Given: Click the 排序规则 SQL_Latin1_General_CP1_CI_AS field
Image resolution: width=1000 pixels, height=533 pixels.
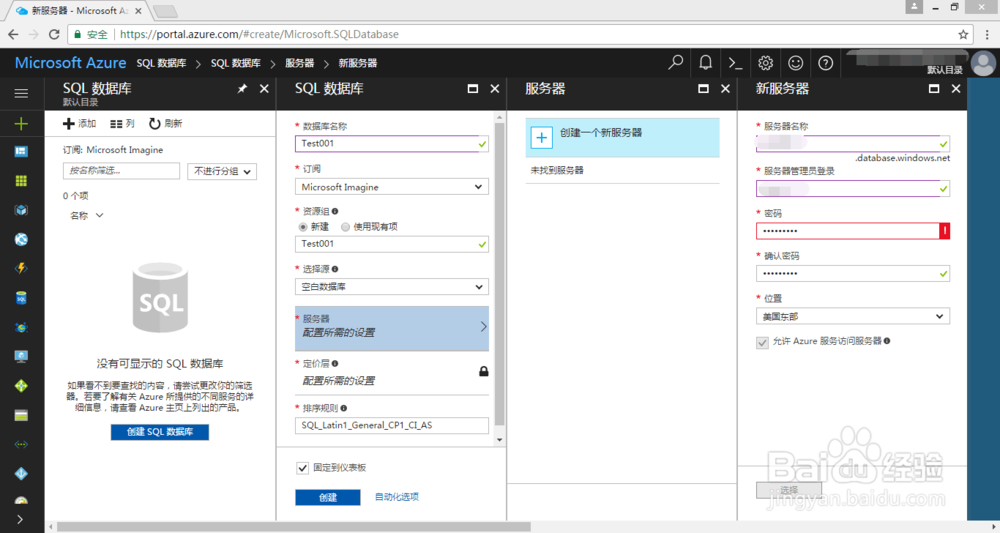Looking at the screenshot, I should click(392, 425).
